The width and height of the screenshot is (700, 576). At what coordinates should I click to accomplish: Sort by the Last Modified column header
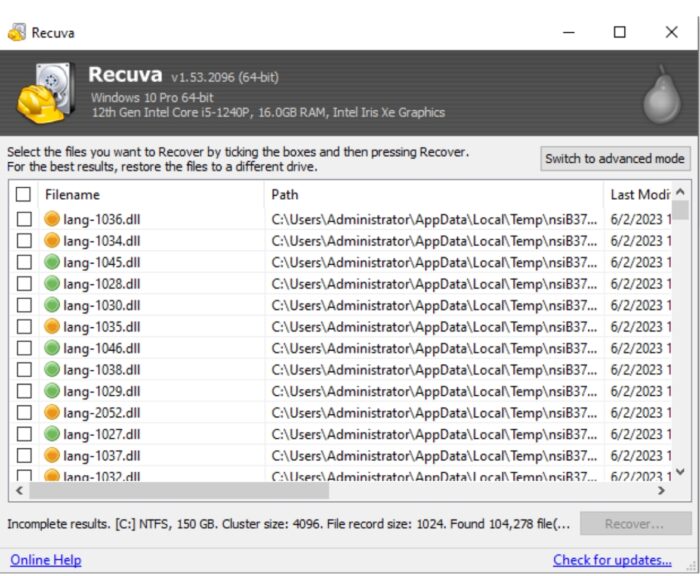[638, 195]
